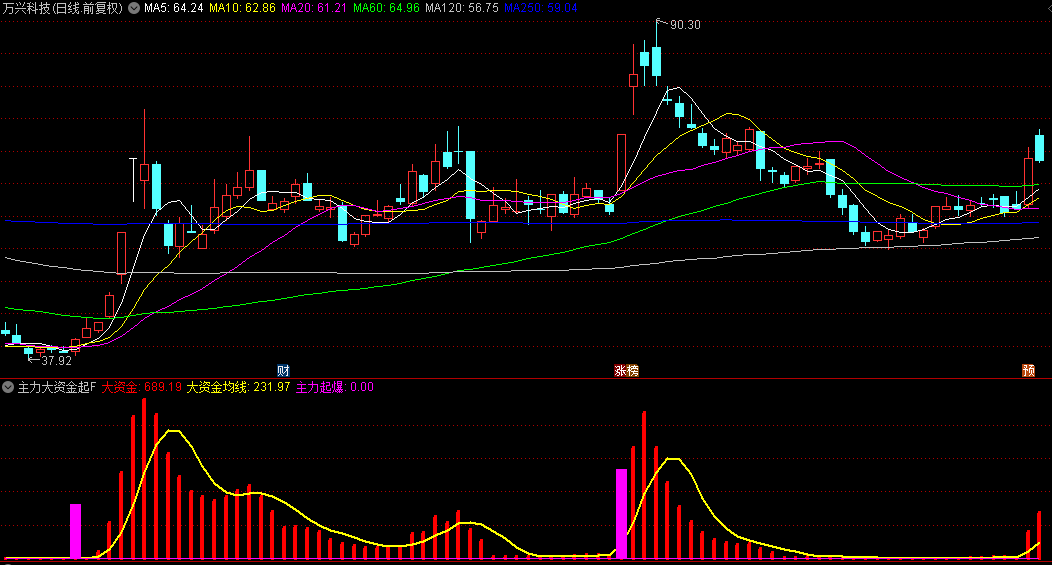The height and width of the screenshot is (565, 1052).
Task: Click the 90.30 high price marker
Action: [685, 25]
